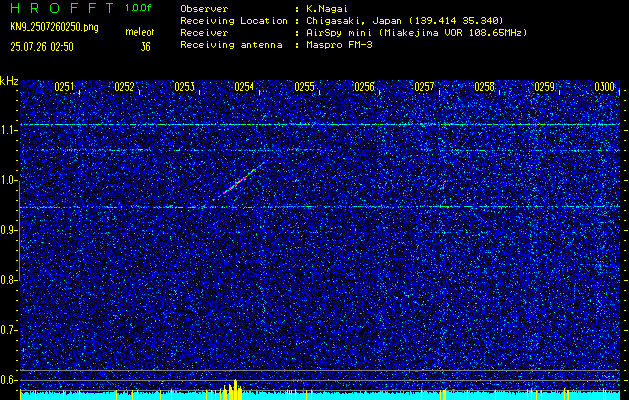Click the Observer field label
Viewport: 629px width, 400px height.
pos(204,9)
